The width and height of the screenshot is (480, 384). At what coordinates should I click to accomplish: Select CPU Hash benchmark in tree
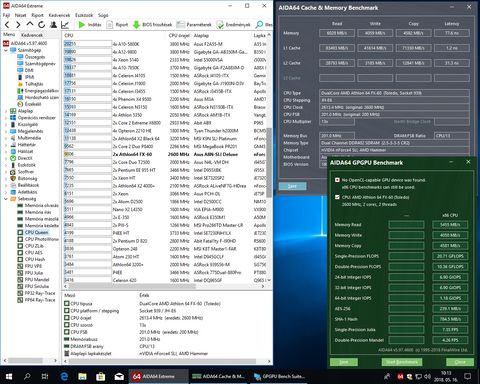click(x=35, y=259)
